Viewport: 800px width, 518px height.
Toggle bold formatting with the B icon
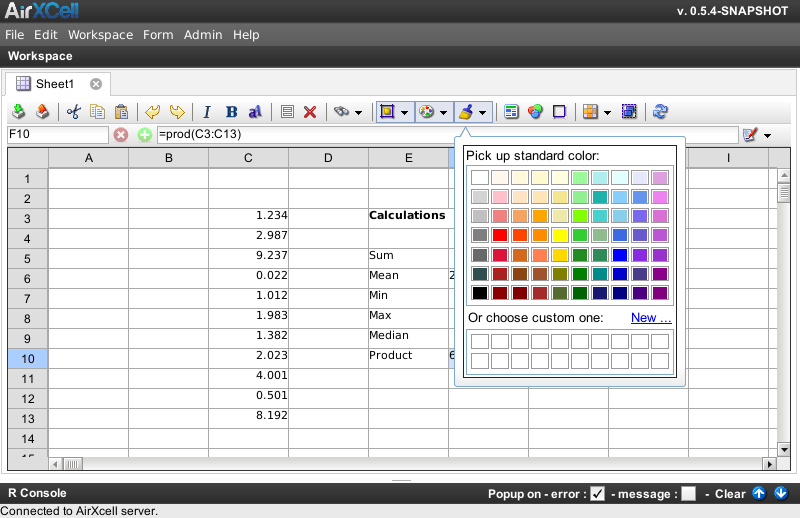click(x=231, y=112)
